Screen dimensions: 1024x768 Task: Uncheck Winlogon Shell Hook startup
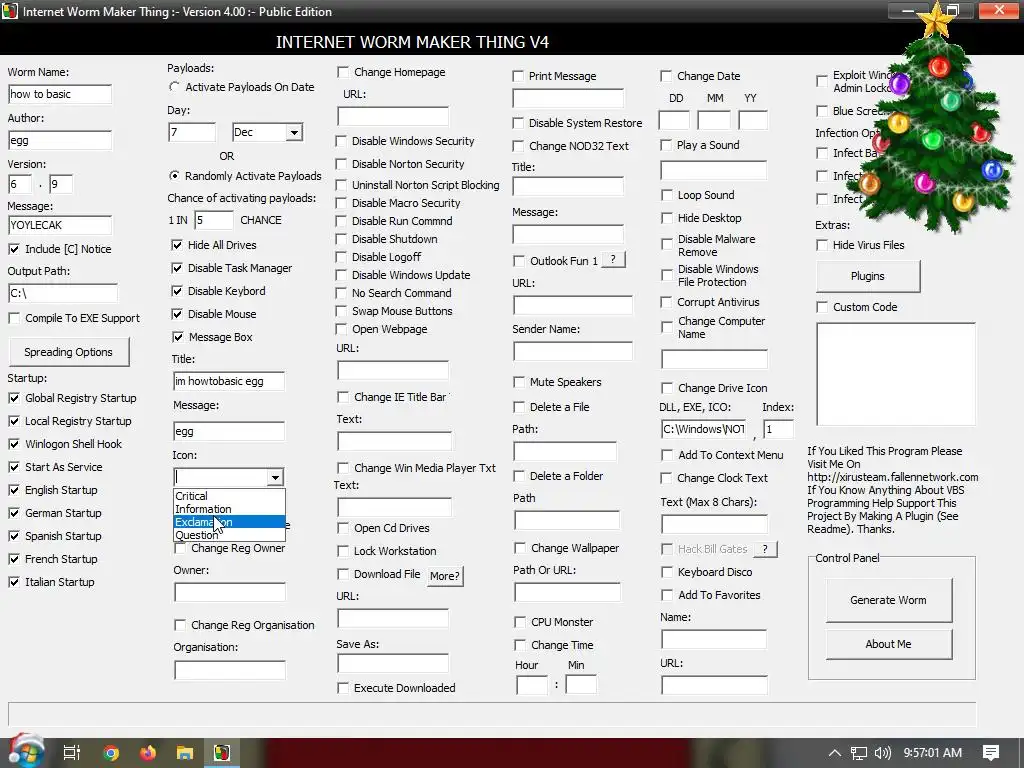tap(14, 444)
